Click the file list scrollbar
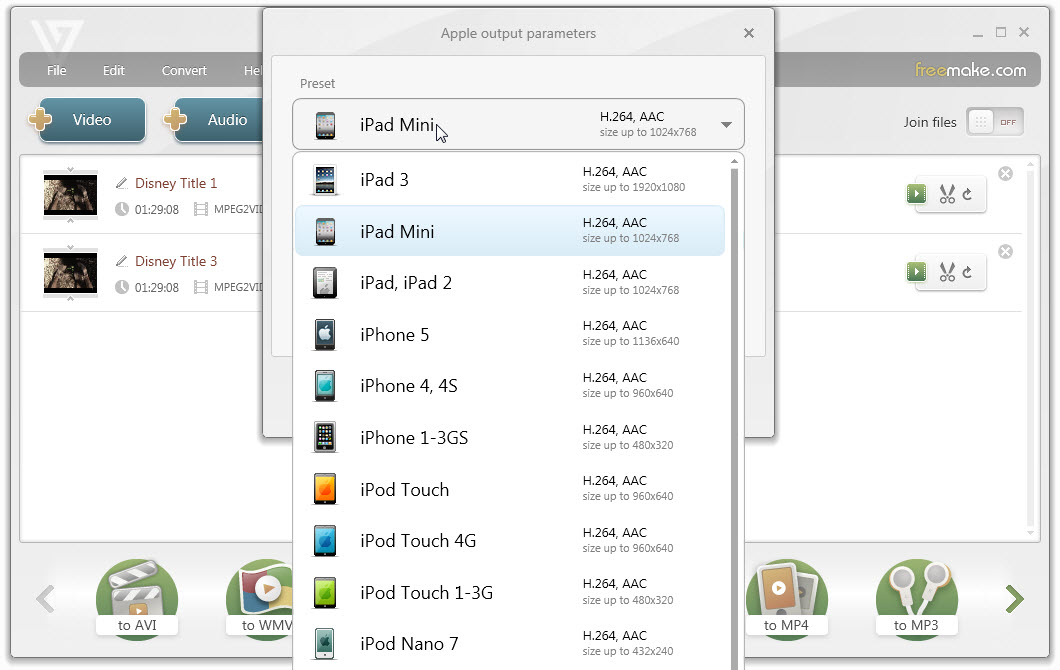1060x670 pixels. (x=1030, y=348)
